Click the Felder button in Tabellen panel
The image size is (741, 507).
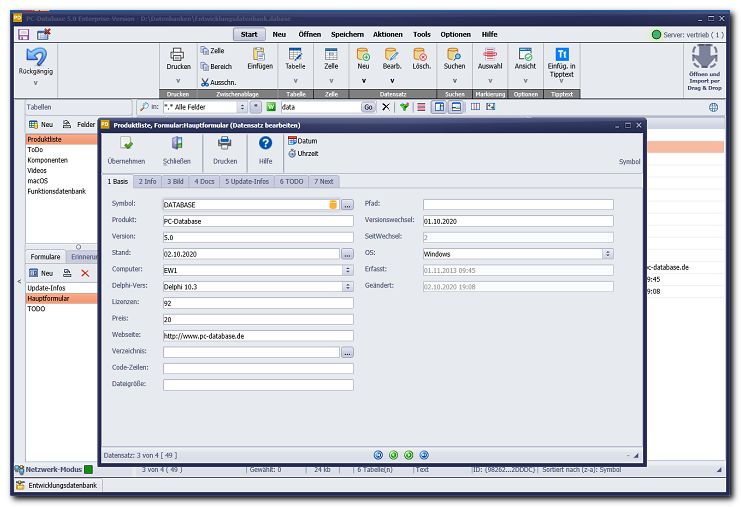coord(79,124)
